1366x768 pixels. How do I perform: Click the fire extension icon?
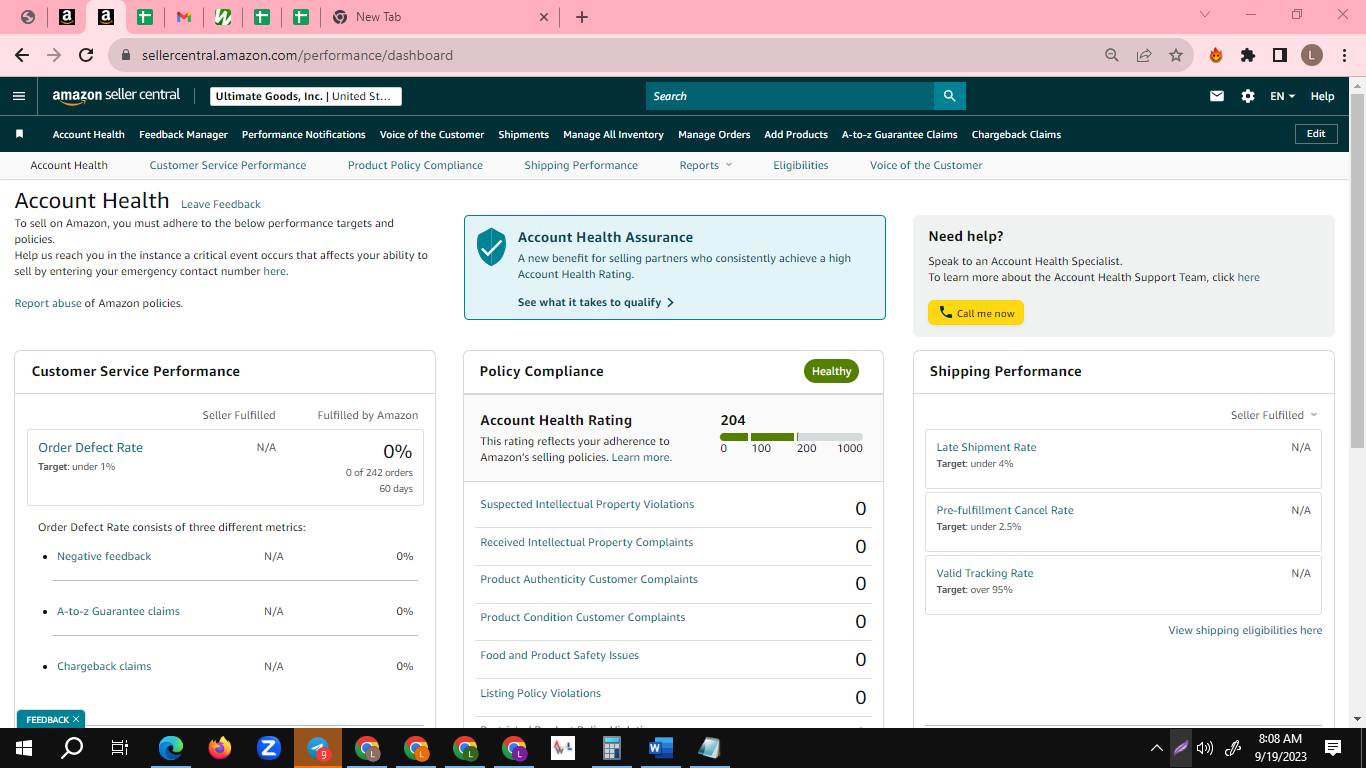1216,55
